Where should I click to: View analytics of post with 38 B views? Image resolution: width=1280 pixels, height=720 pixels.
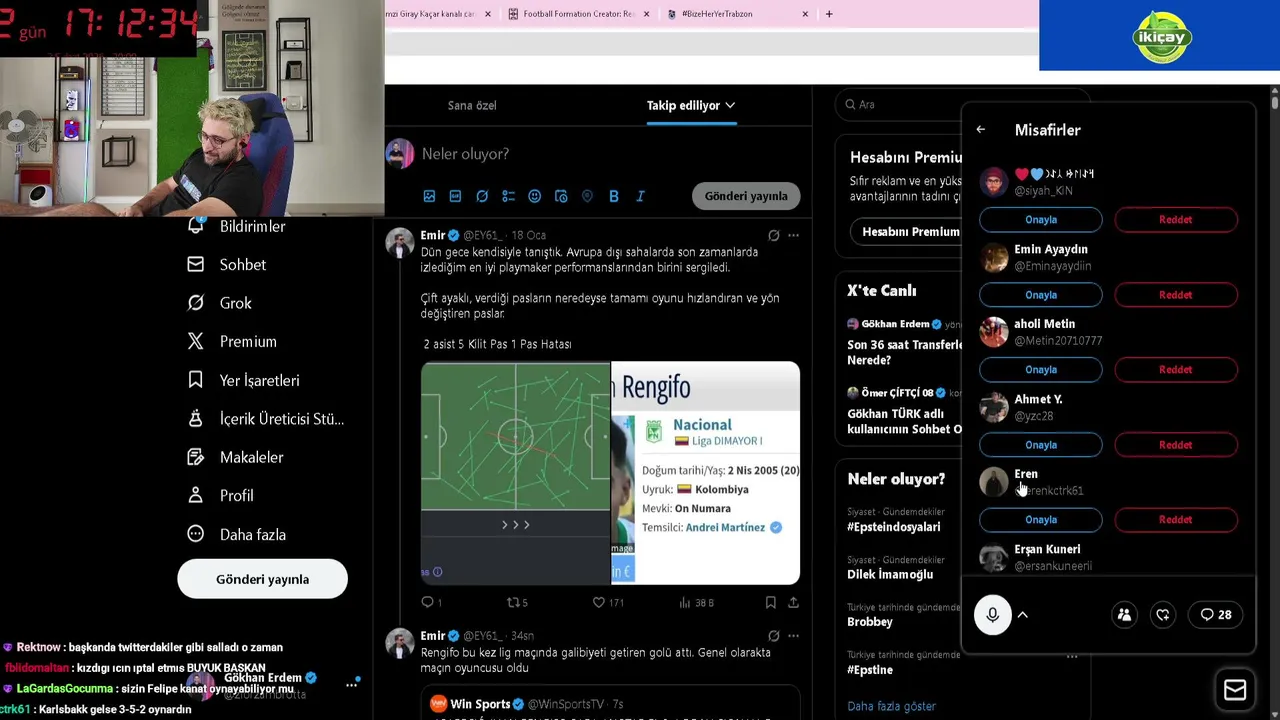(x=696, y=602)
